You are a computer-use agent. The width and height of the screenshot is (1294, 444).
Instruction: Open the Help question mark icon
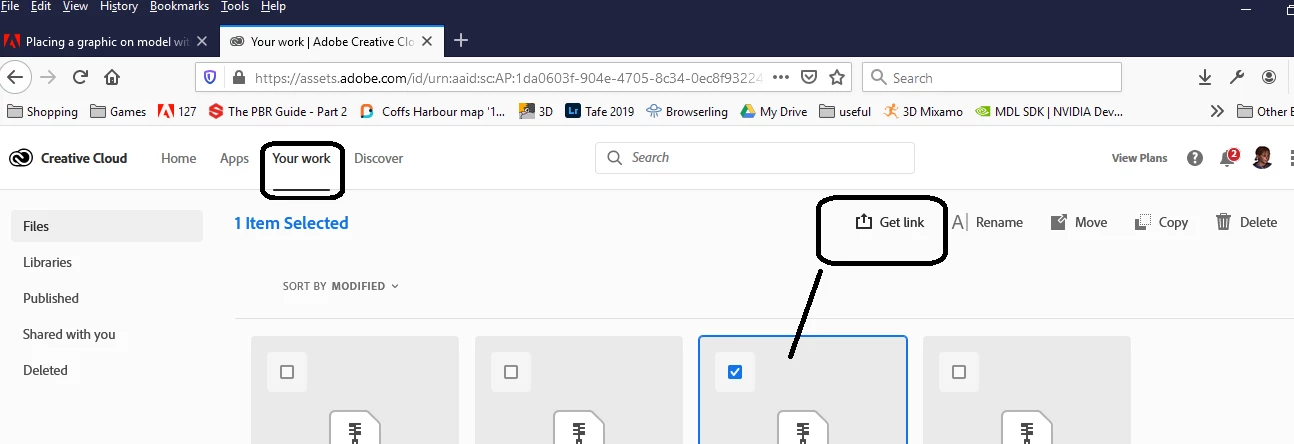(1195, 158)
